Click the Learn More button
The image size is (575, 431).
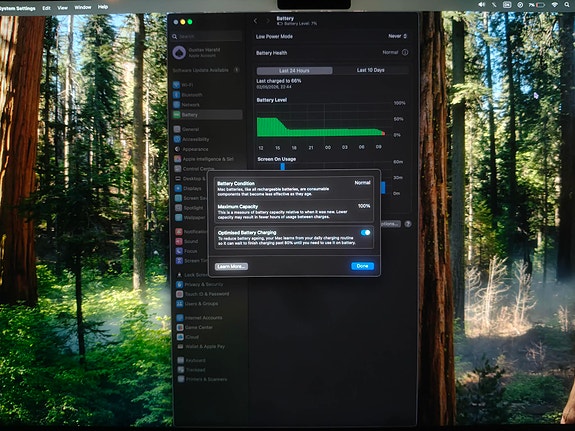click(x=231, y=266)
